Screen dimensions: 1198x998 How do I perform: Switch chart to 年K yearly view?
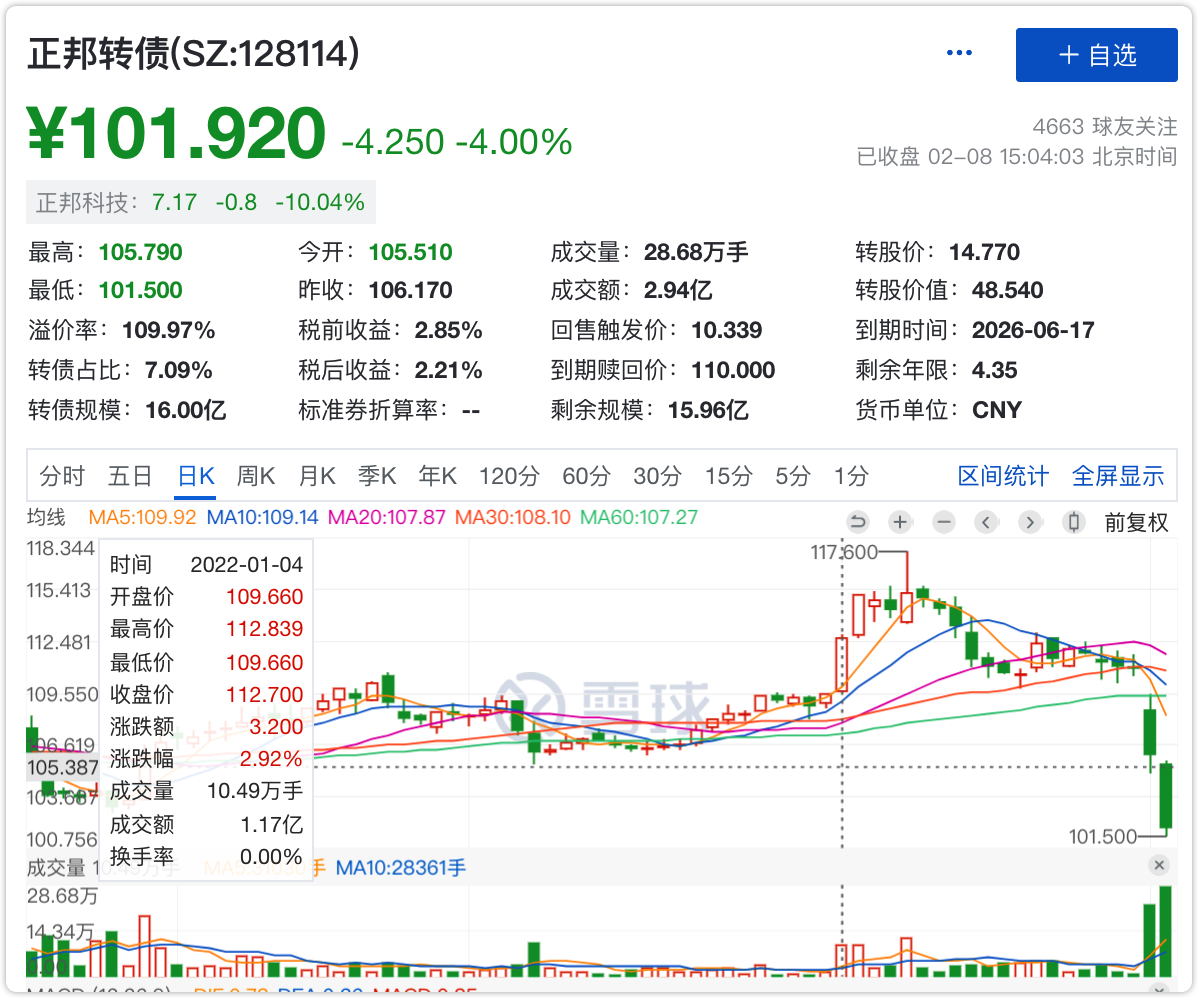click(437, 477)
